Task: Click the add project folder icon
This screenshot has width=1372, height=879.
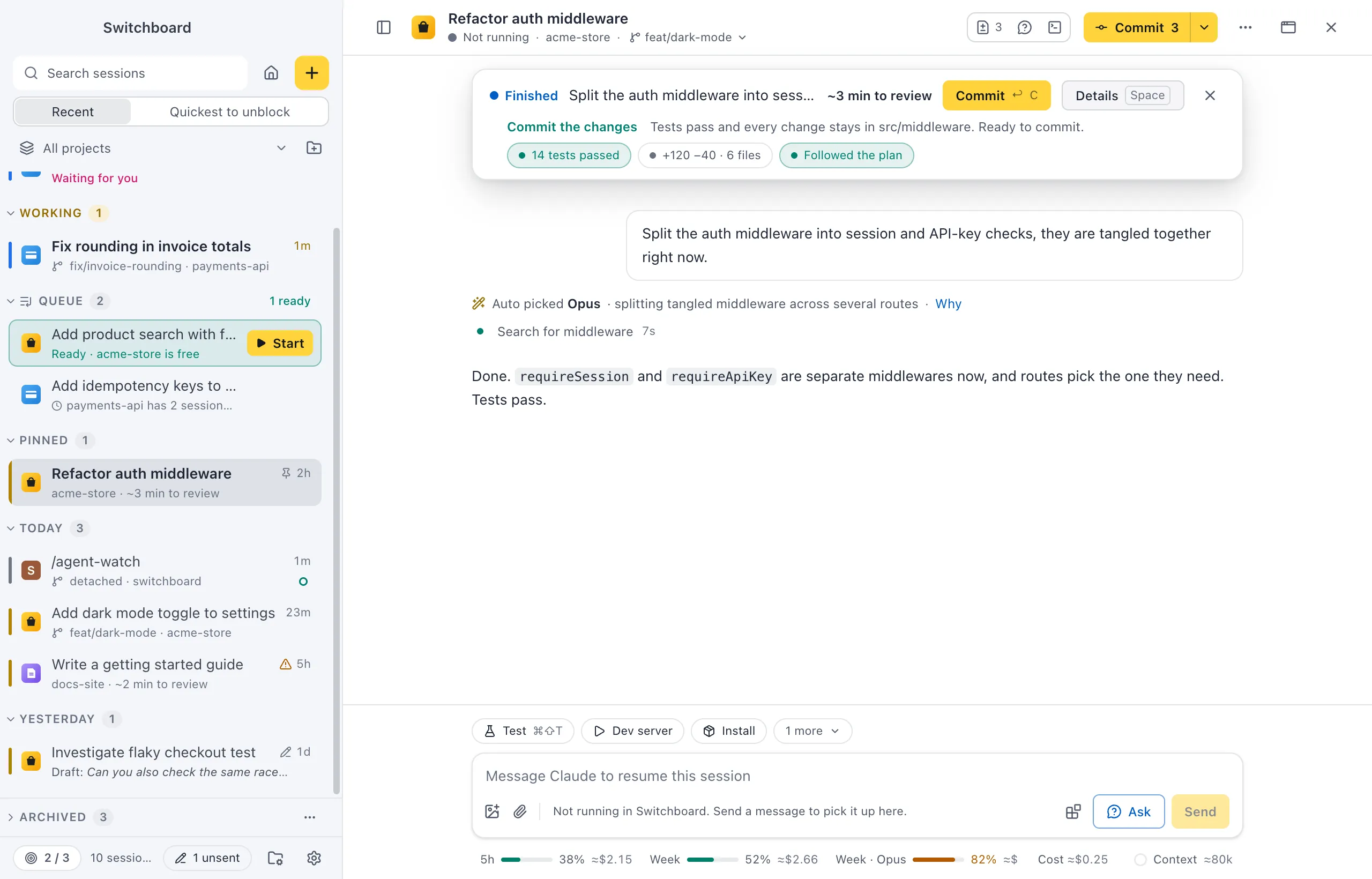Action: [314, 148]
